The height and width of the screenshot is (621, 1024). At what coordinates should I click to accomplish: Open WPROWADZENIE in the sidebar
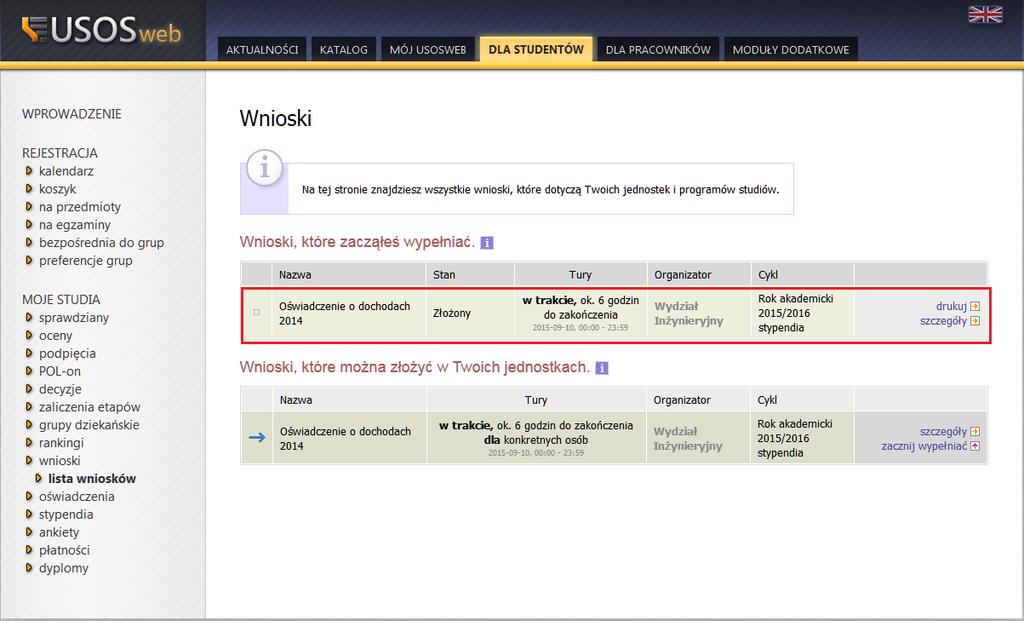72,114
